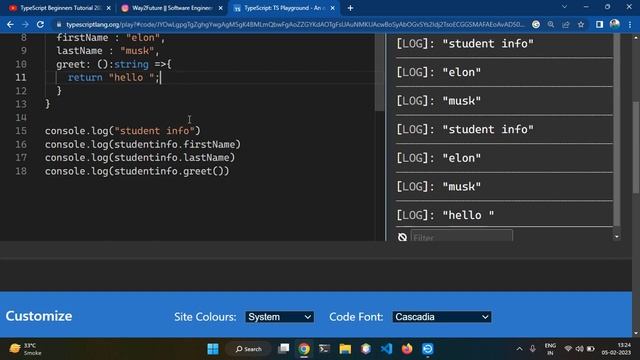Open the Chrome tab search dropdown arrow

pos(564,7)
